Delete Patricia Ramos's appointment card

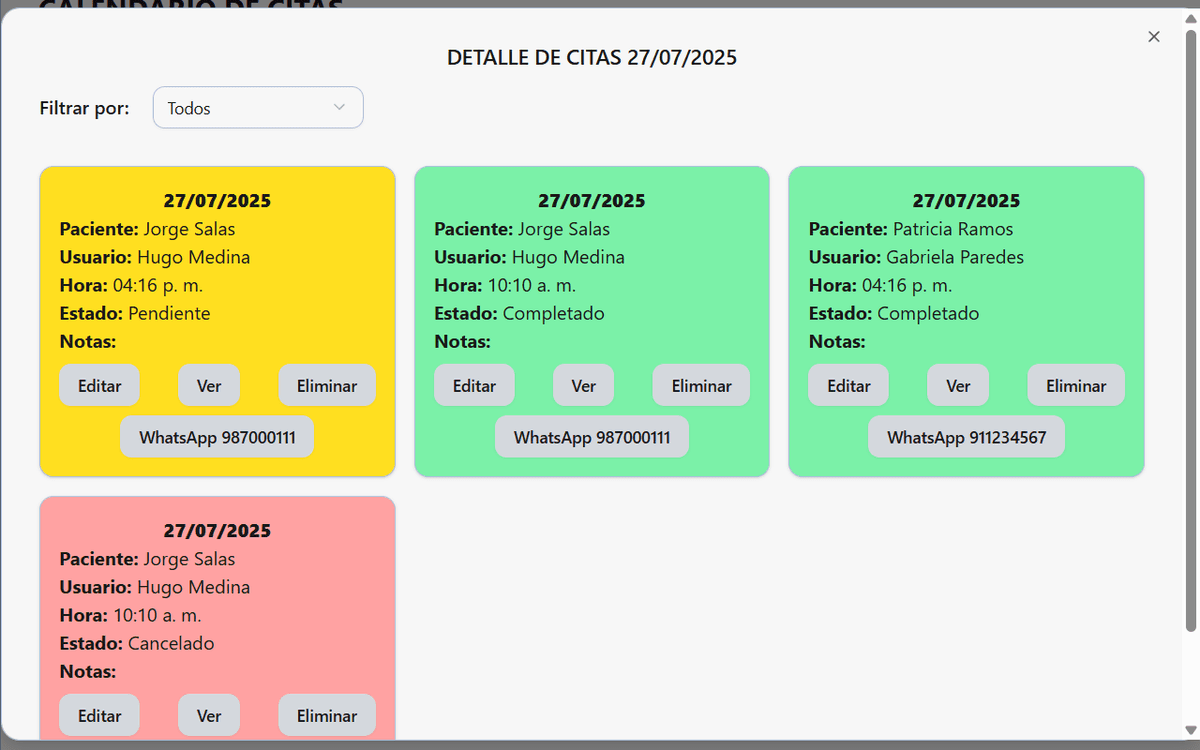(1076, 385)
